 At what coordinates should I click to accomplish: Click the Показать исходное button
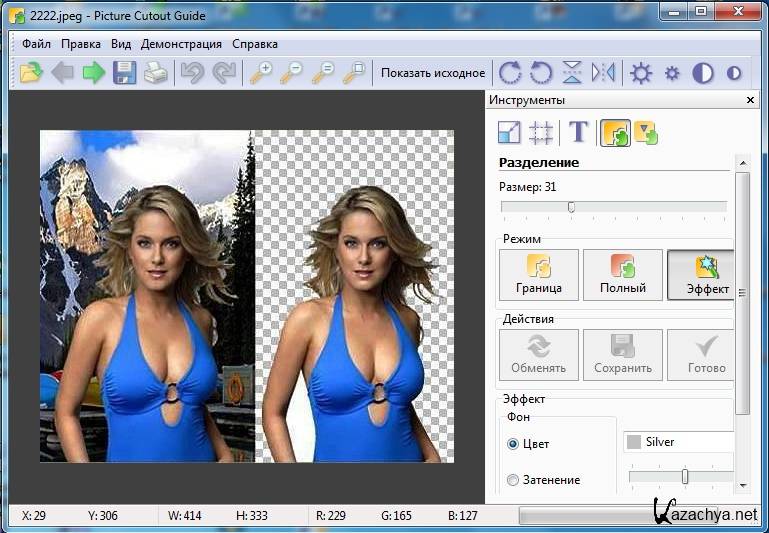[x=433, y=73]
